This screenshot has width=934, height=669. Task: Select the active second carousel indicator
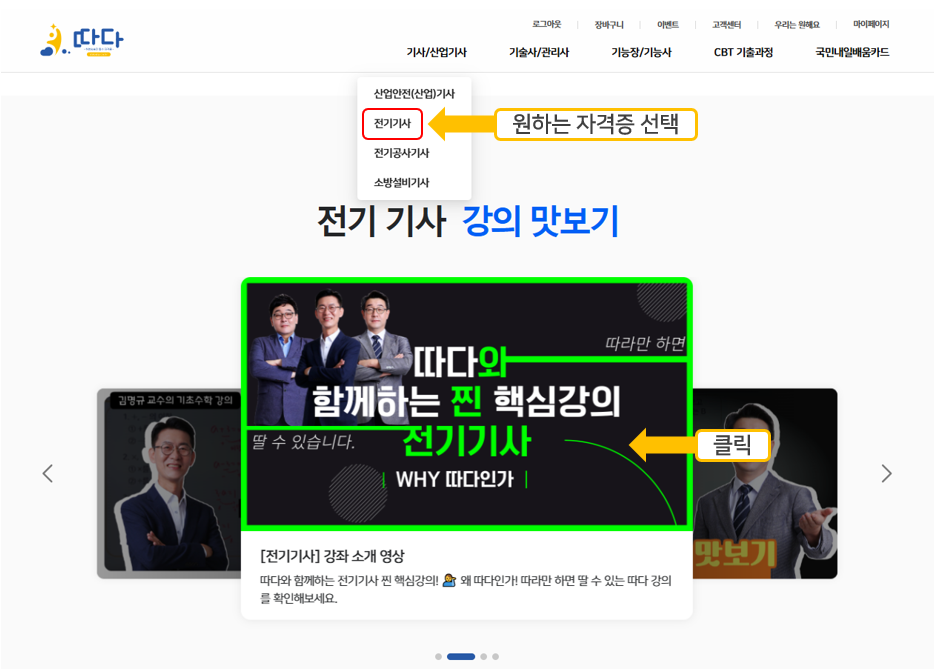(x=461, y=656)
